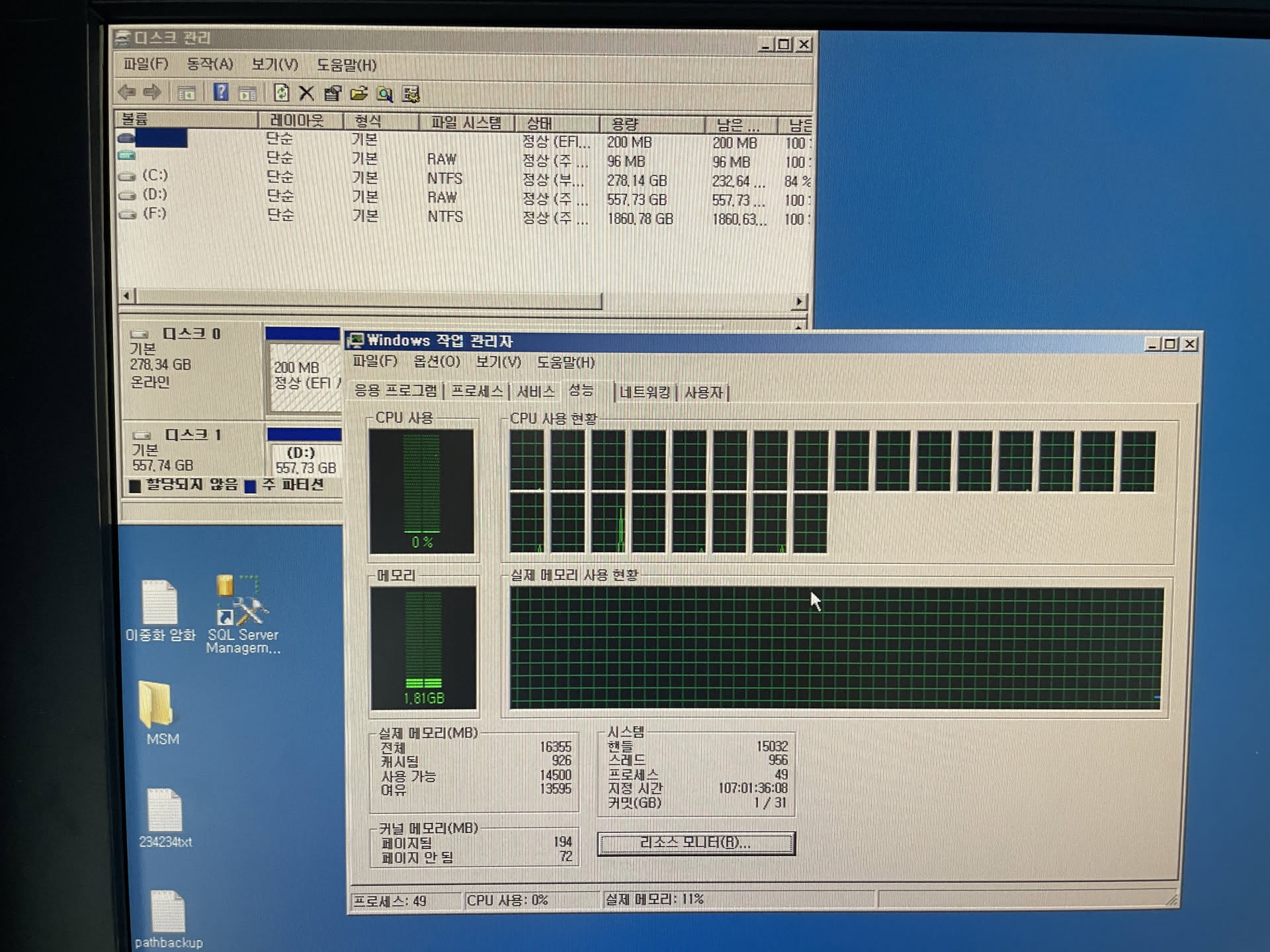This screenshot has width=1270, height=952.
Task: Click the Delete X icon in toolbar
Action: tap(306, 93)
